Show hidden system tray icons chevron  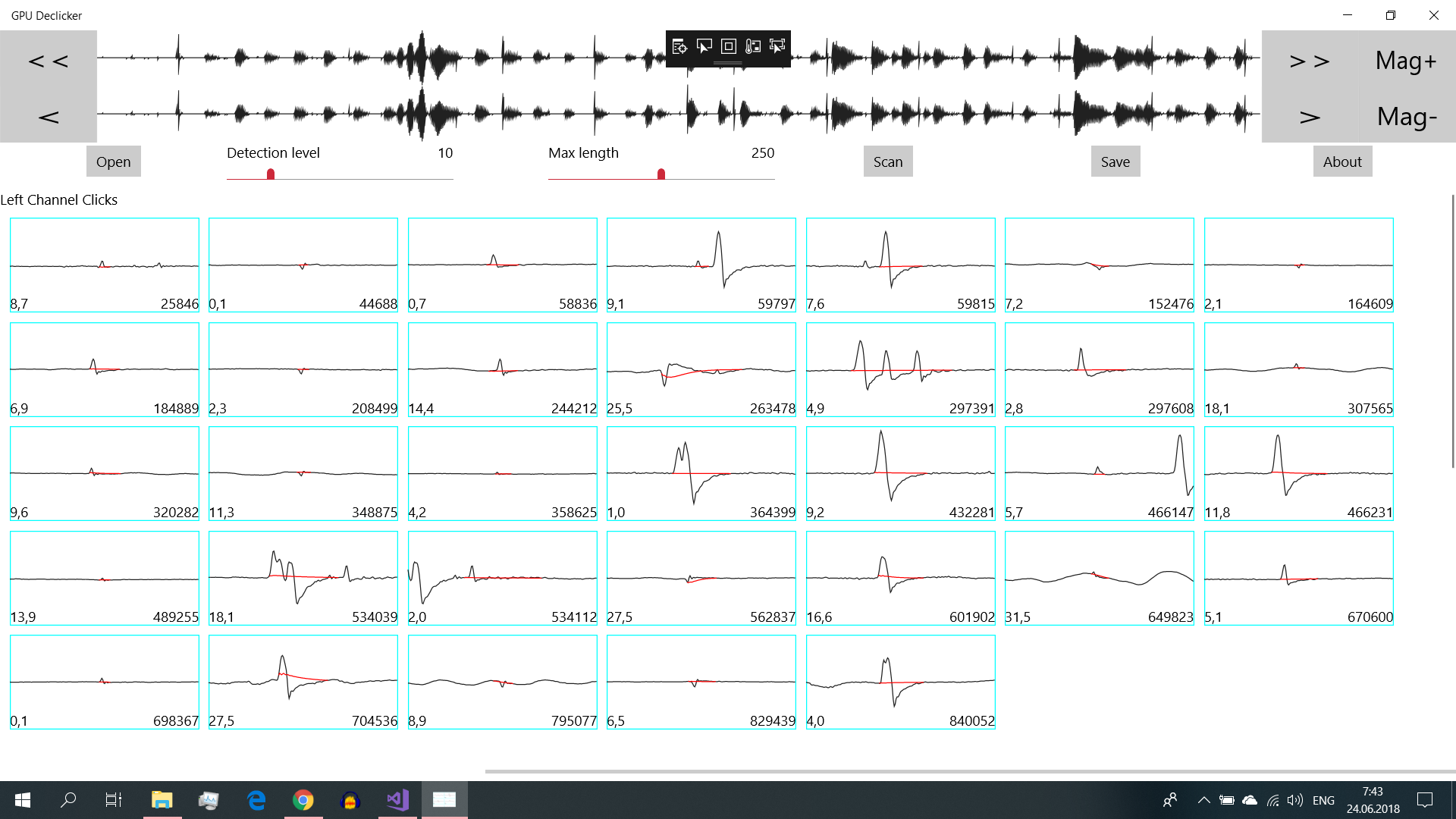pyautogui.click(x=1203, y=800)
